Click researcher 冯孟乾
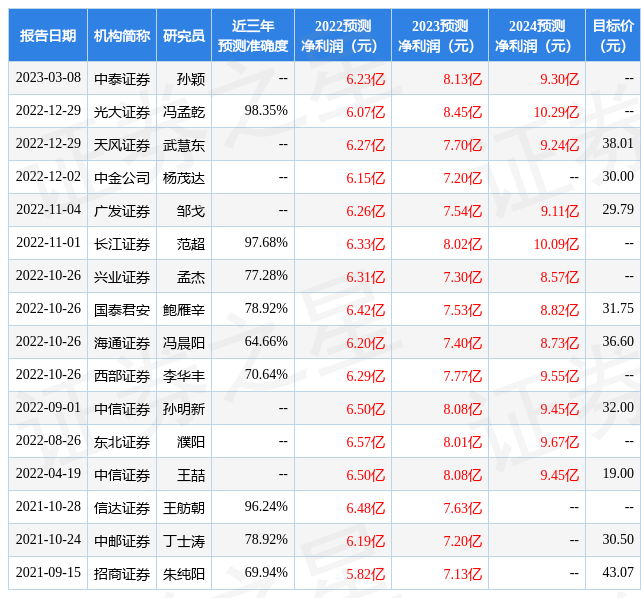This screenshot has width=641, height=598. [184, 112]
